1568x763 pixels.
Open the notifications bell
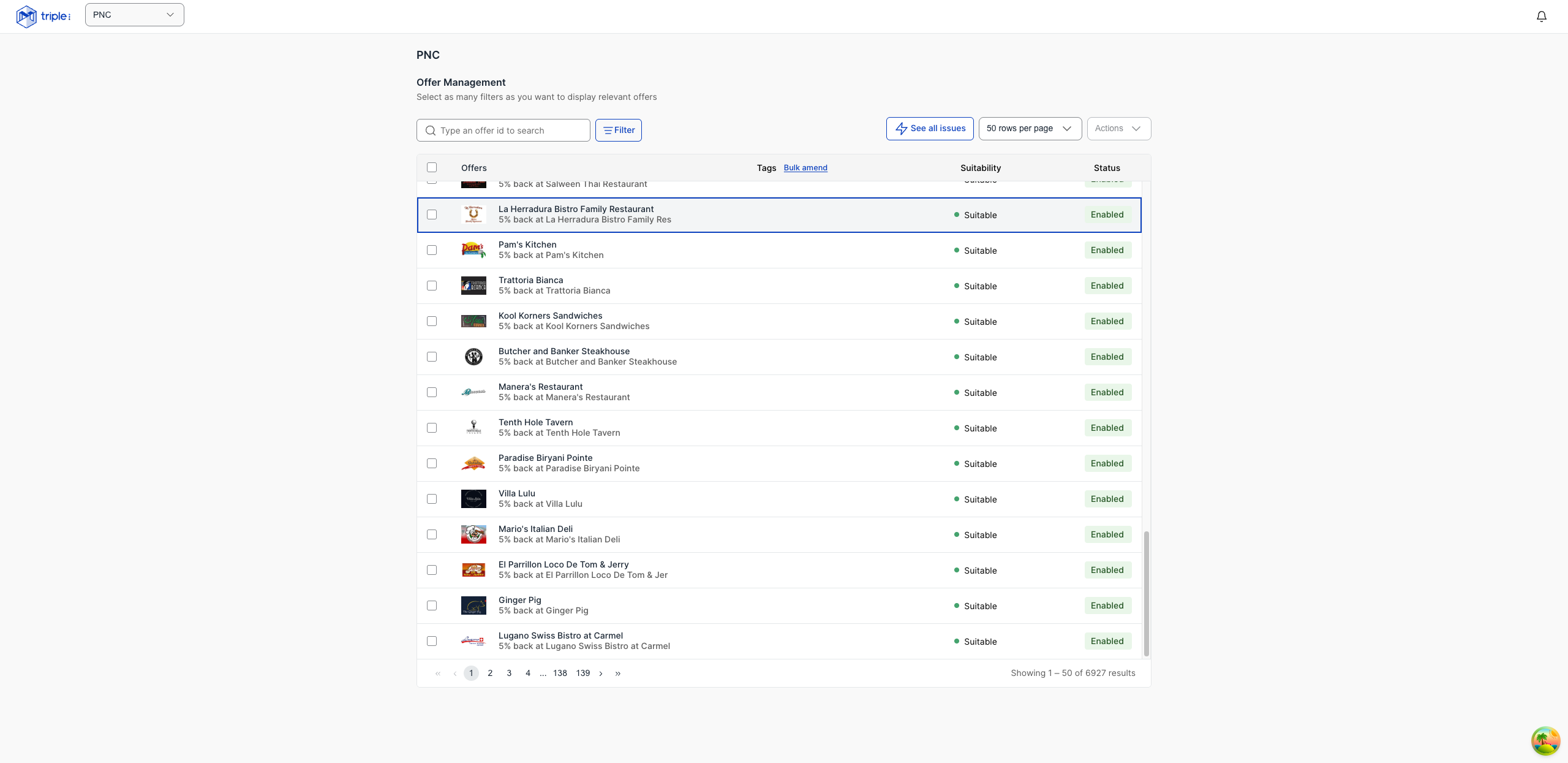1542,17
